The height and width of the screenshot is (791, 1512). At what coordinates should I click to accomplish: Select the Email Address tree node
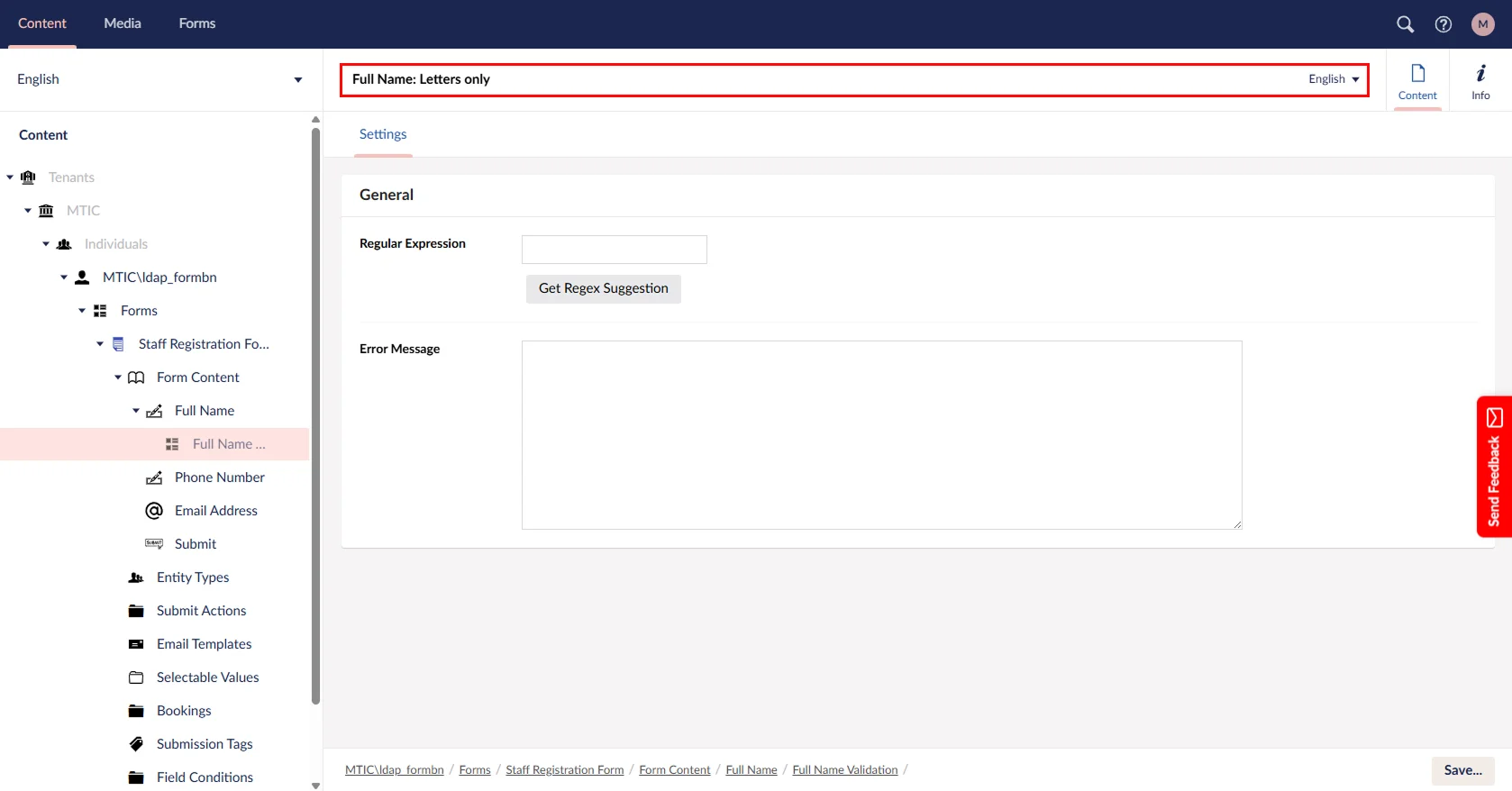(215, 511)
